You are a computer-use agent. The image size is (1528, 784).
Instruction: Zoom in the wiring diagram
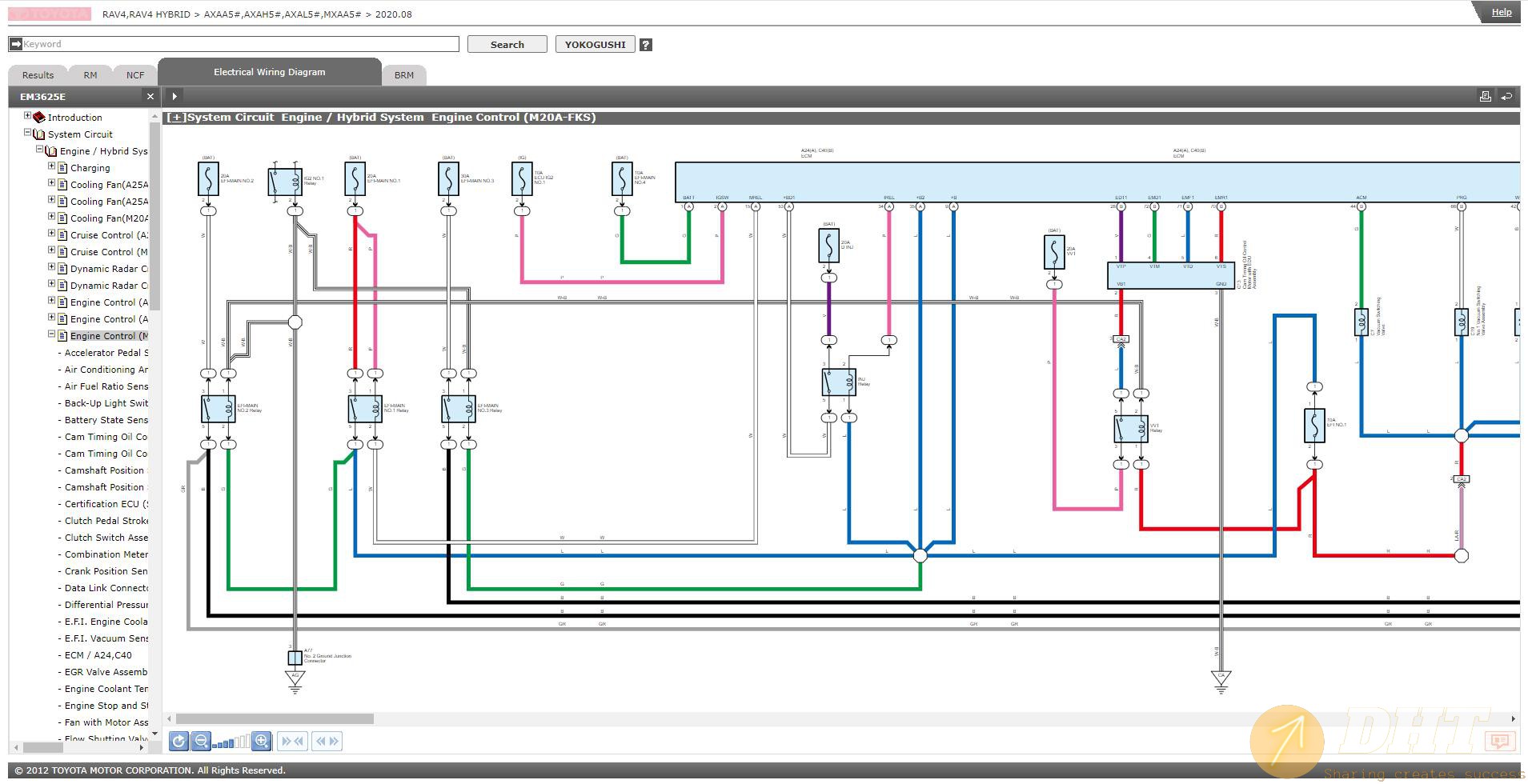click(262, 742)
